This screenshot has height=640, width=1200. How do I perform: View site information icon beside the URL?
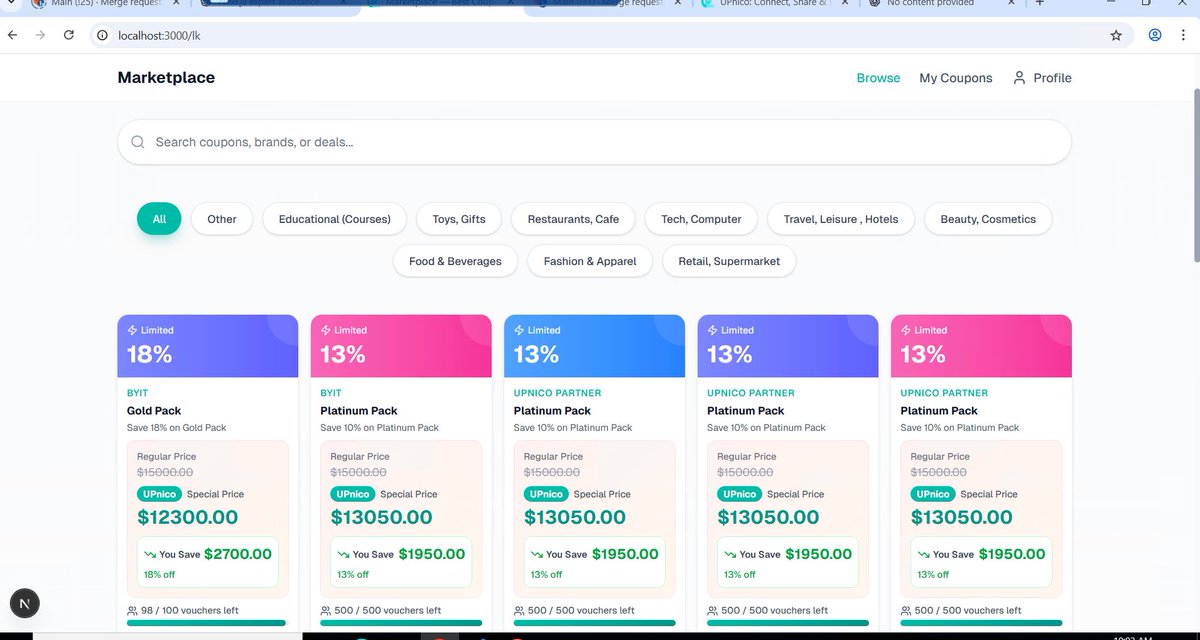point(103,35)
